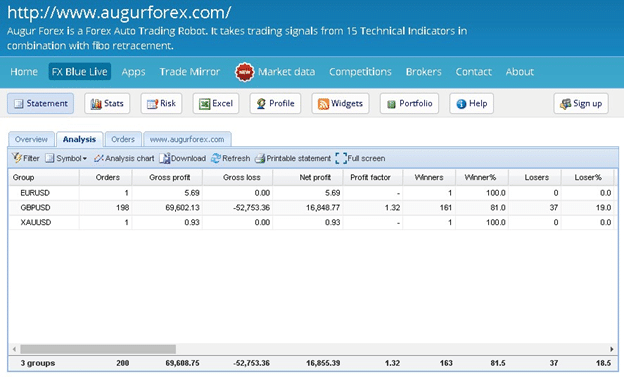
Task: Click the total net profit 16,855.39
Action: [x=323, y=363]
